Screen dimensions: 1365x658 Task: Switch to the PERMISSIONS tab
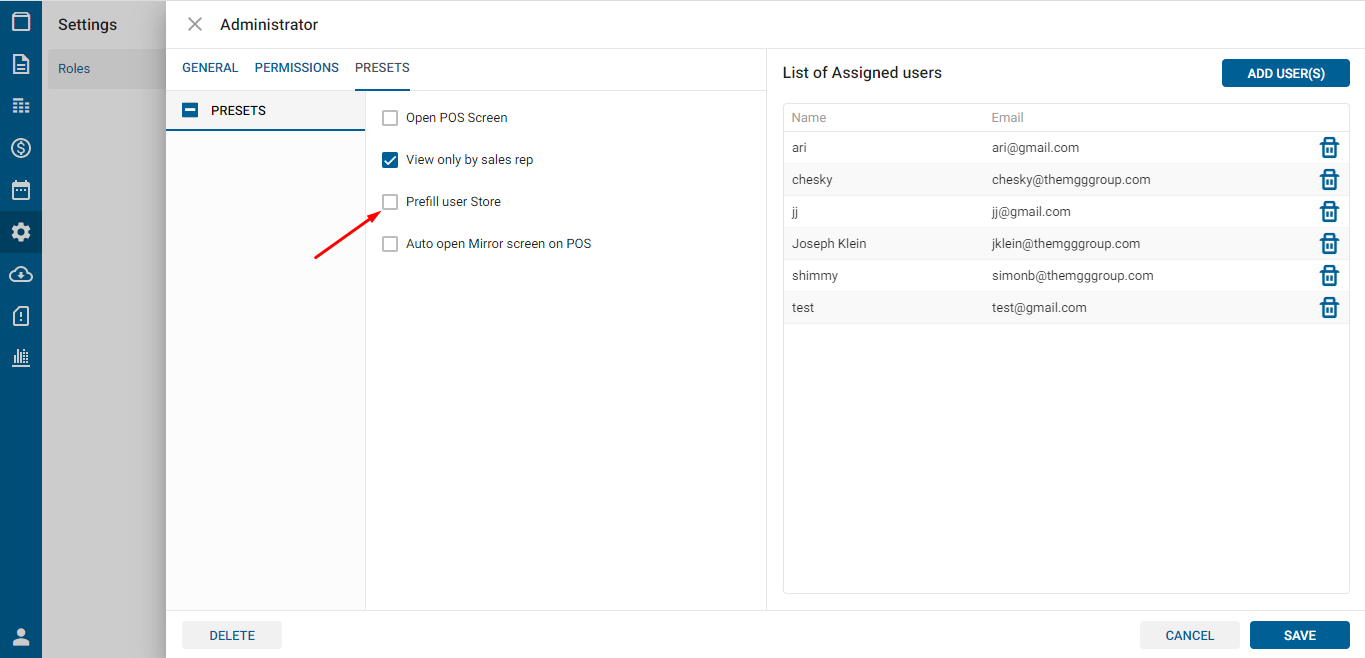click(x=297, y=68)
